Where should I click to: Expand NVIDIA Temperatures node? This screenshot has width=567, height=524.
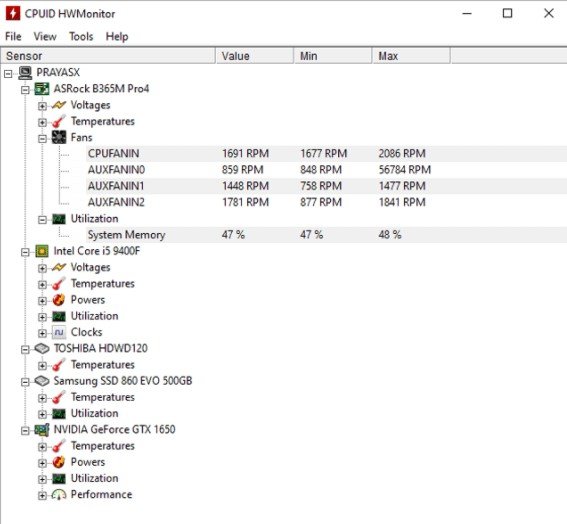pyautogui.click(x=42, y=447)
